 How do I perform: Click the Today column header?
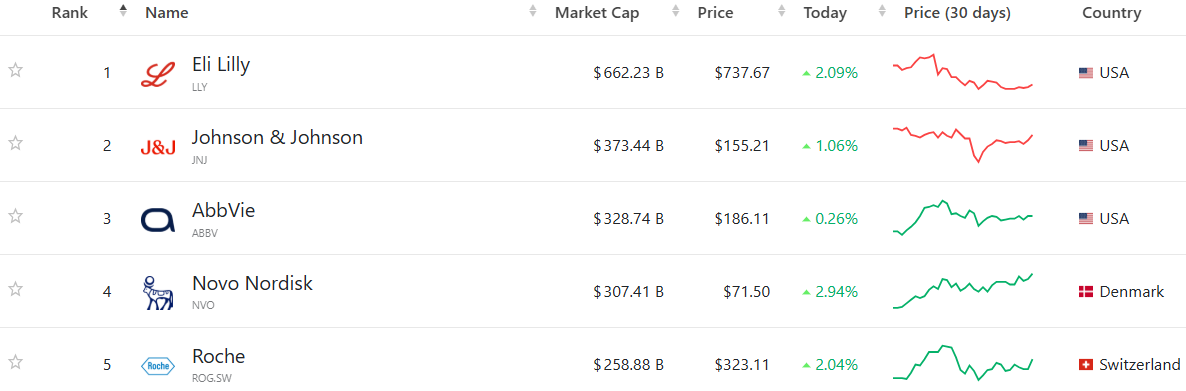(x=824, y=13)
